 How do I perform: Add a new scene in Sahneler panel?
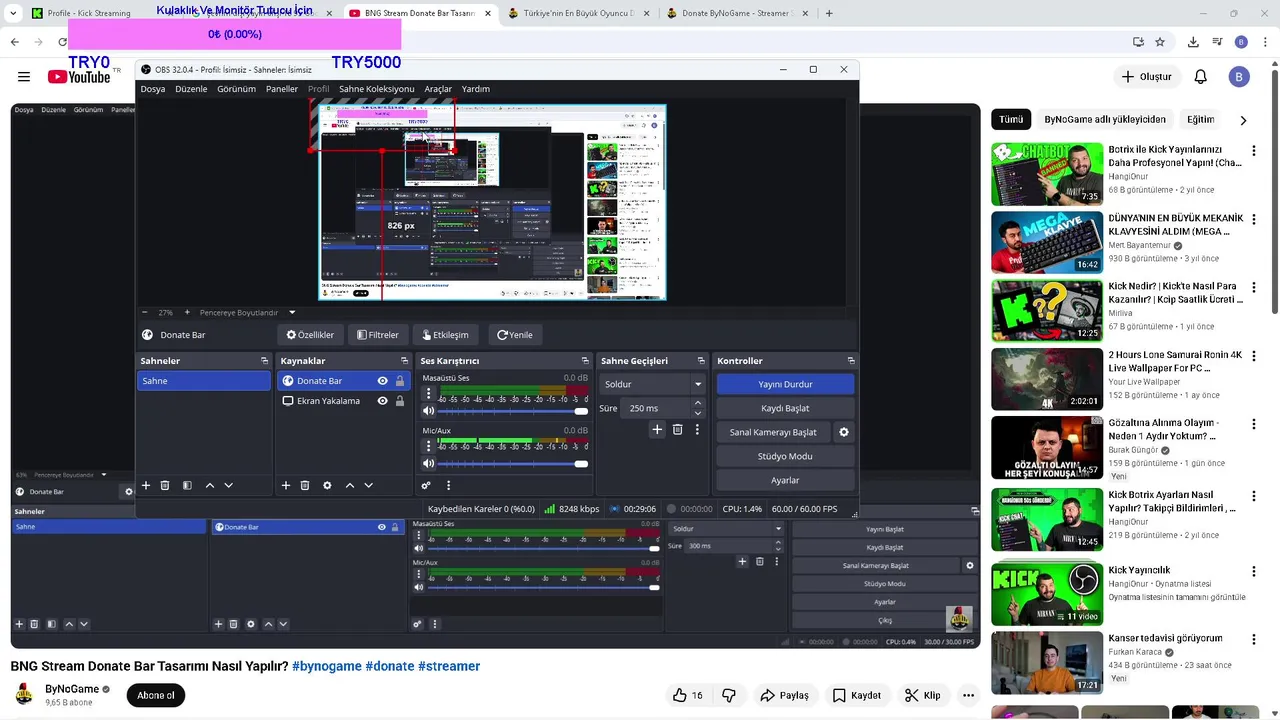point(146,485)
